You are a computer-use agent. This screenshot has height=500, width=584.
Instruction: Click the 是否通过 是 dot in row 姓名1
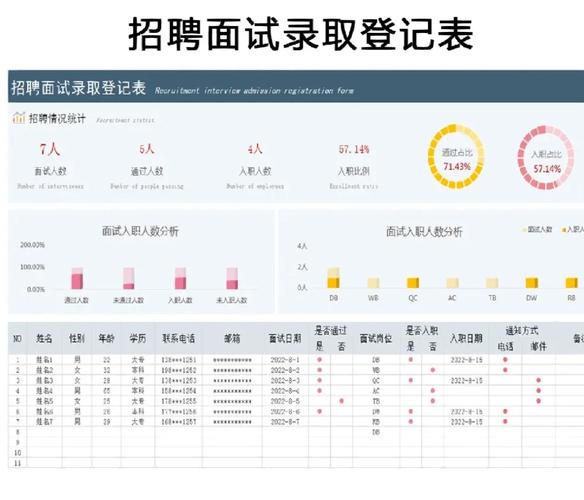point(319,360)
